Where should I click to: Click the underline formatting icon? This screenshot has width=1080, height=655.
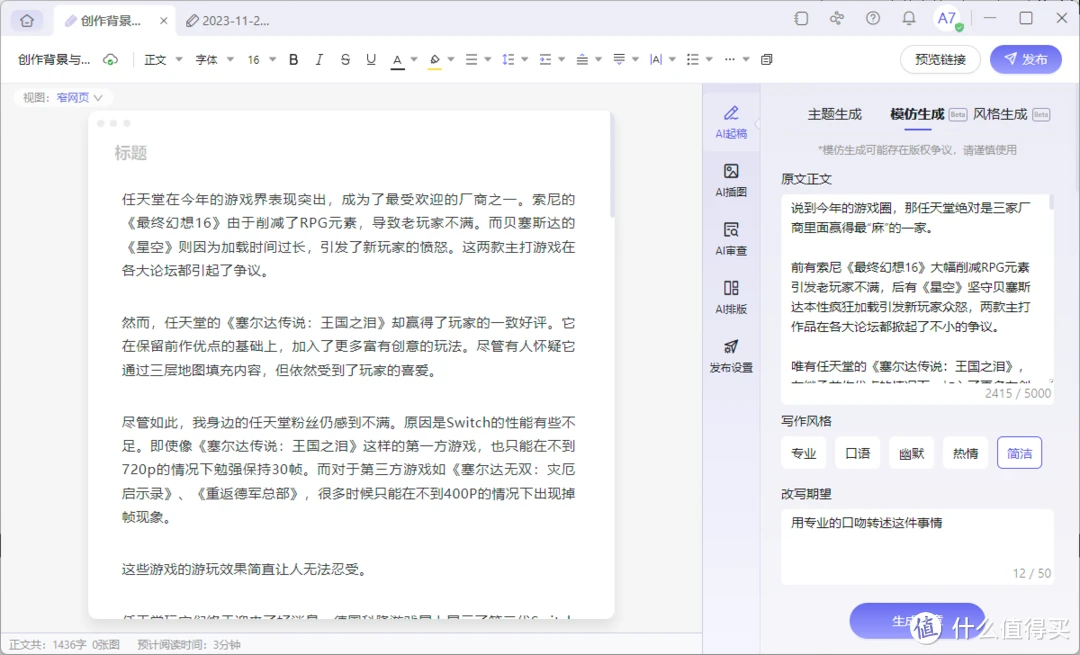[x=371, y=60]
